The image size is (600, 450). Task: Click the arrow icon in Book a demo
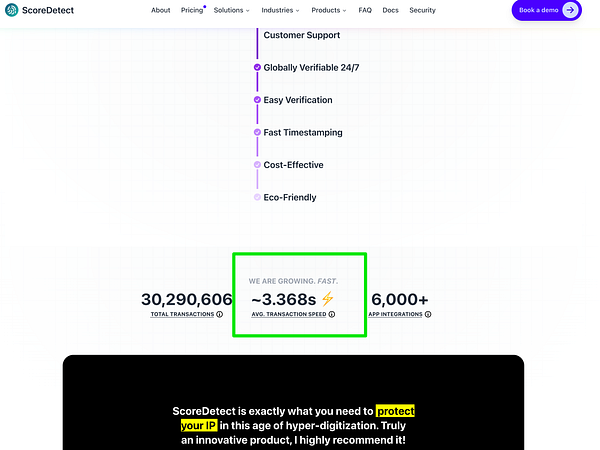tap(570, 10)
